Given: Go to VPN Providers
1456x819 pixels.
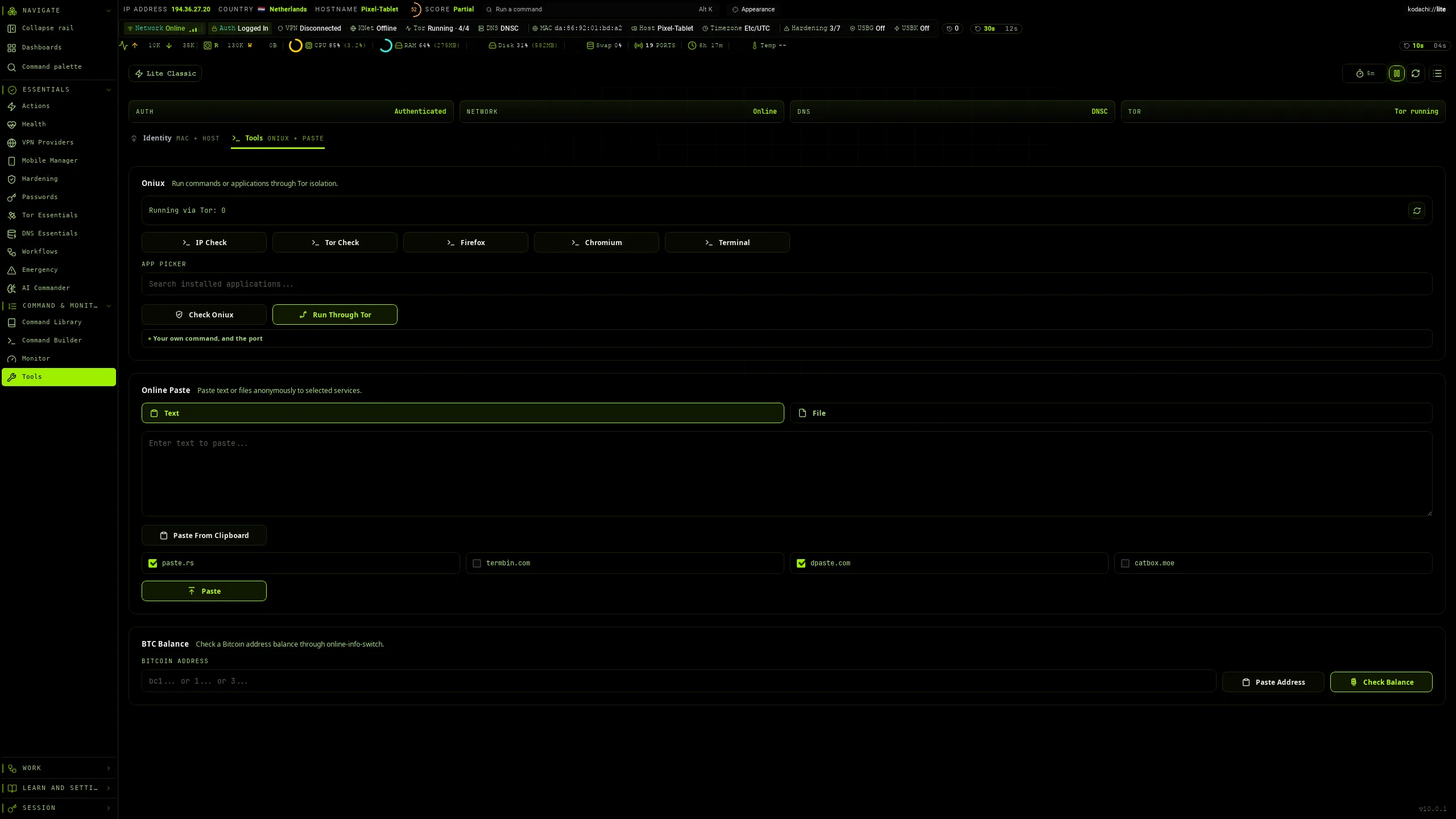Looking at the screenshot, I should click(x=59, y=142).
